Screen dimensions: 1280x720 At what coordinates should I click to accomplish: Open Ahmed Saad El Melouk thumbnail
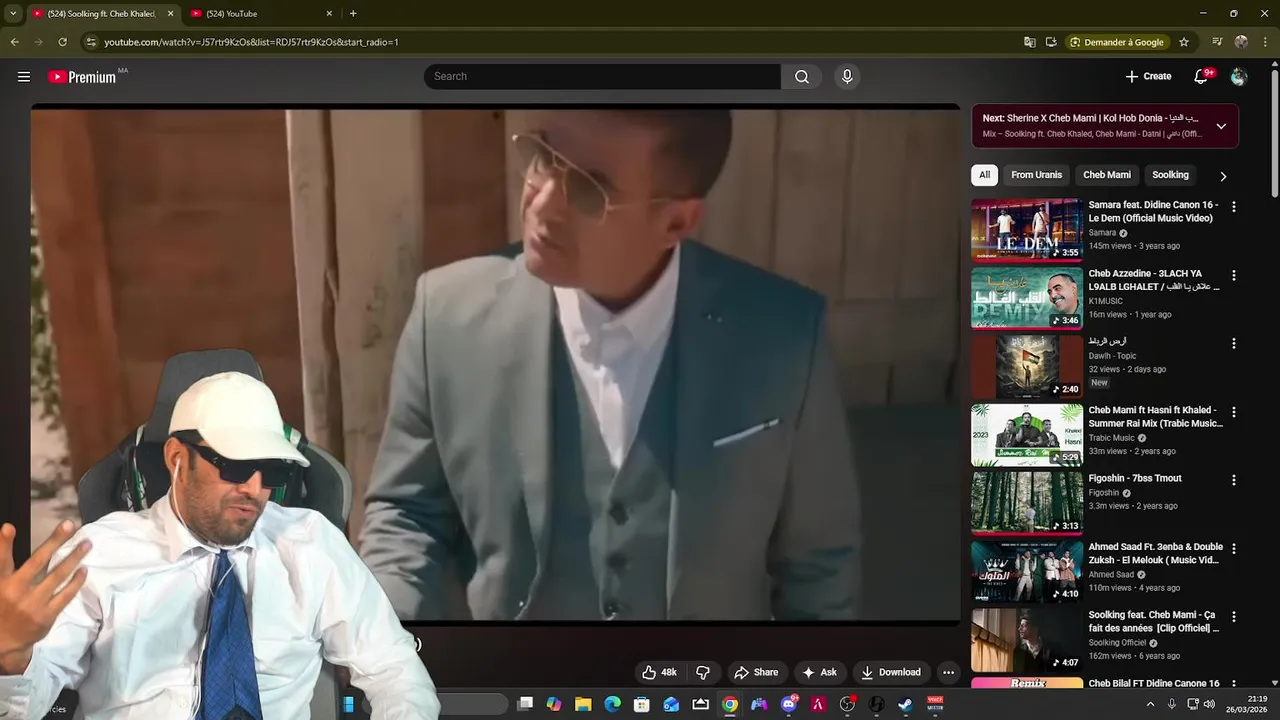(1027, 572)
